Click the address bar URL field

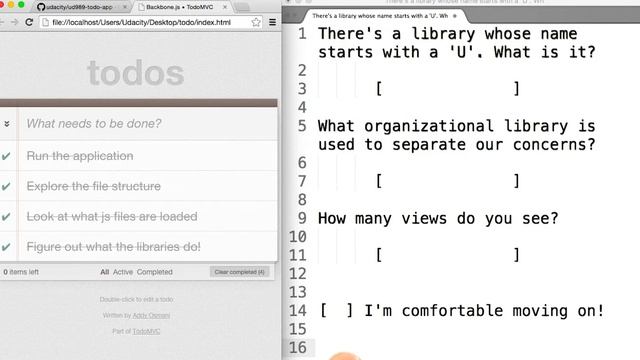click(141, 22)
